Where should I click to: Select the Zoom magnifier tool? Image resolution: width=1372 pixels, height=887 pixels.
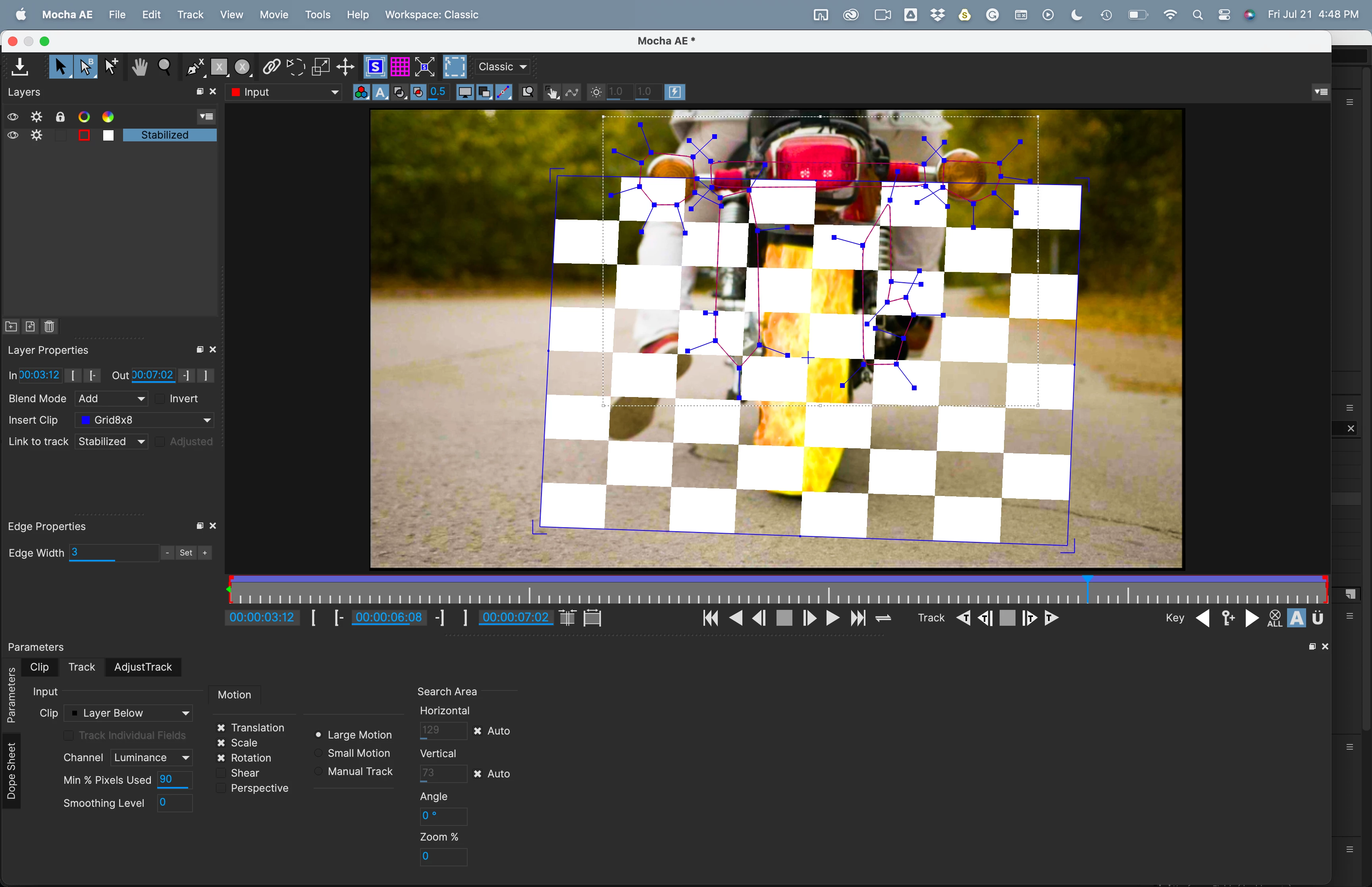point(165,67)
